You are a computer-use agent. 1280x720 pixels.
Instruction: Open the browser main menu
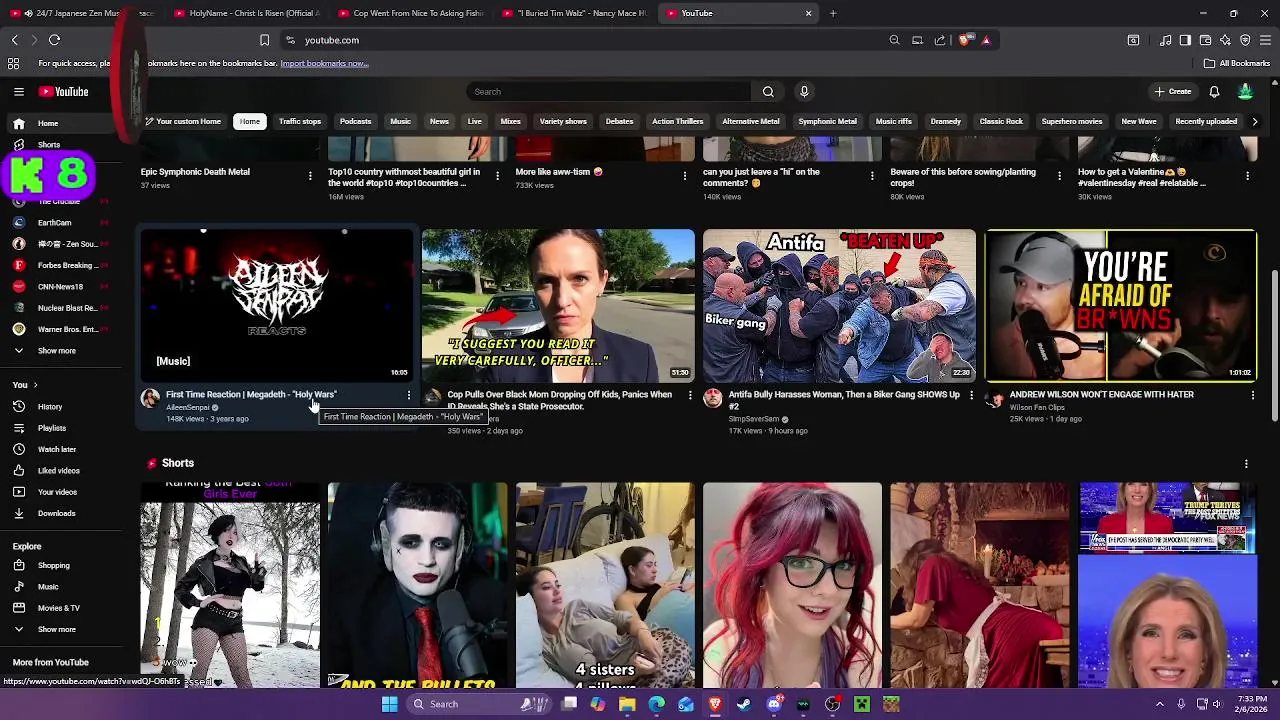[x=1265, y=40]
